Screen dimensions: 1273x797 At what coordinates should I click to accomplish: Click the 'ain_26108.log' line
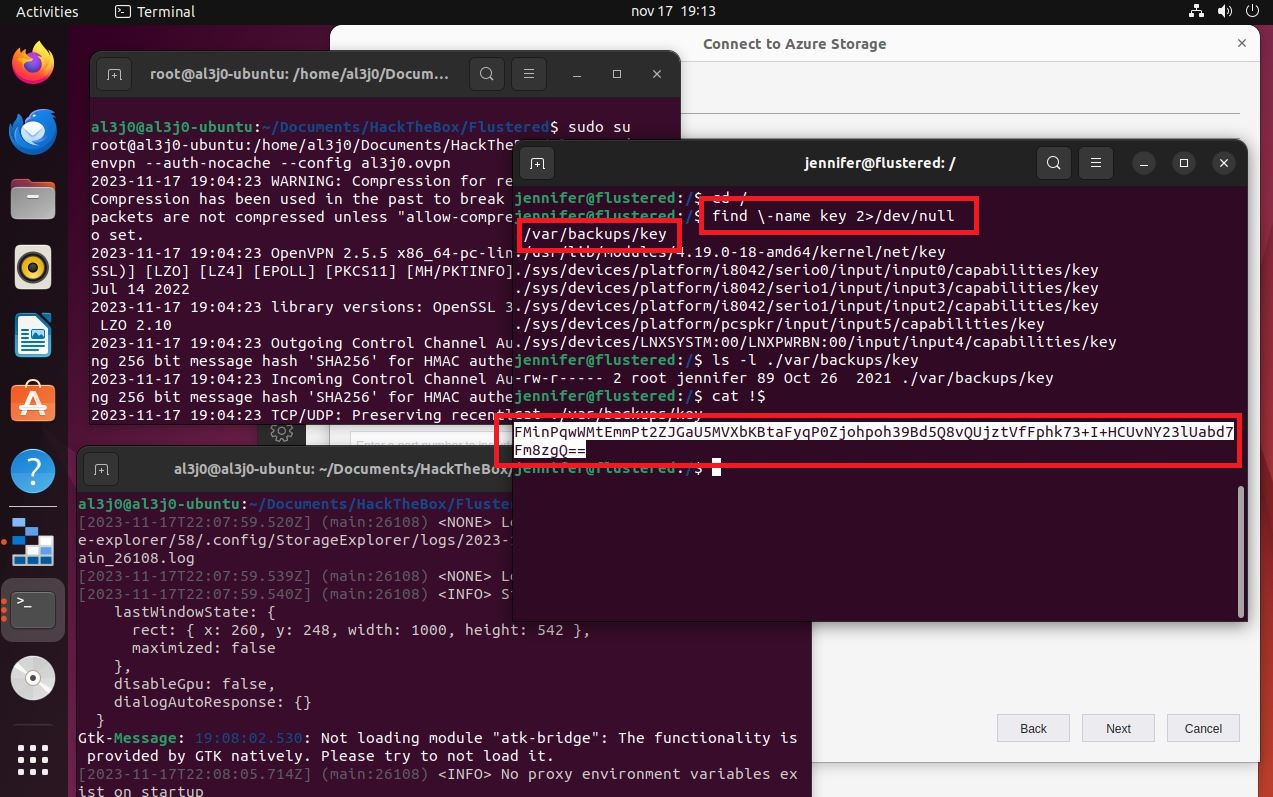coord(136,558)
